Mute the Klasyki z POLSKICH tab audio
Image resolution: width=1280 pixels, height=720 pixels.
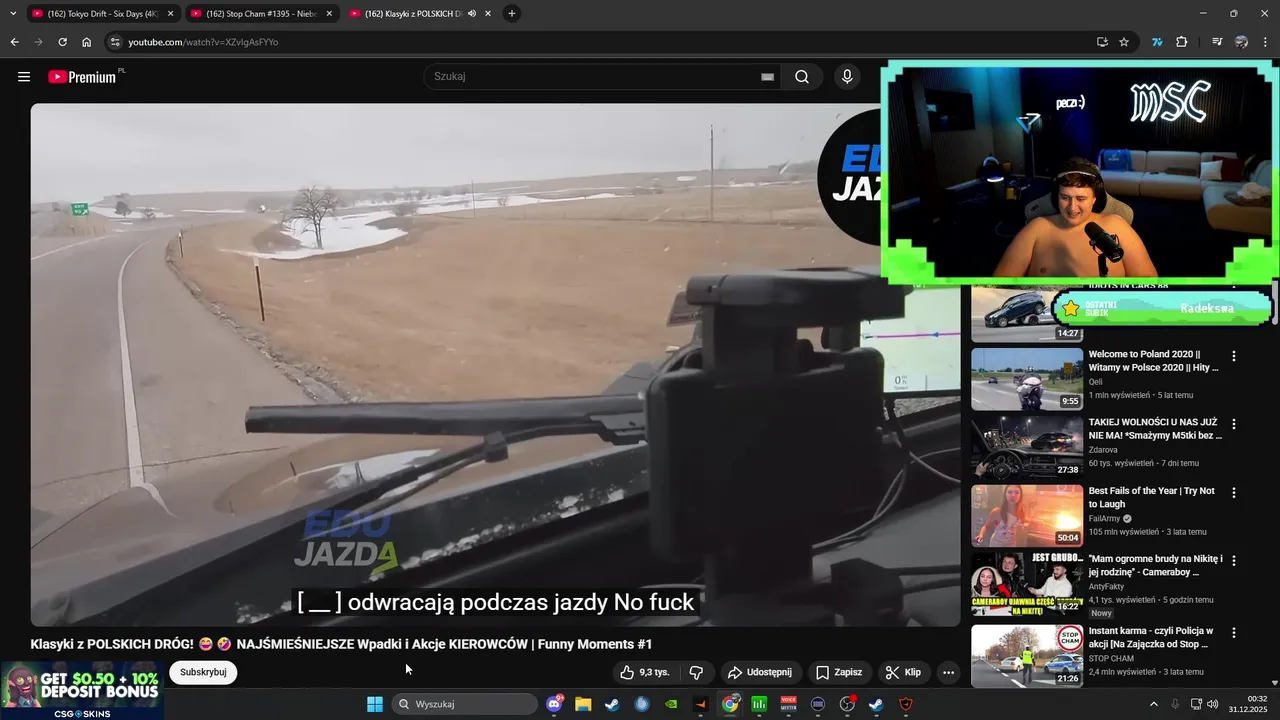[x=472, y=14]
